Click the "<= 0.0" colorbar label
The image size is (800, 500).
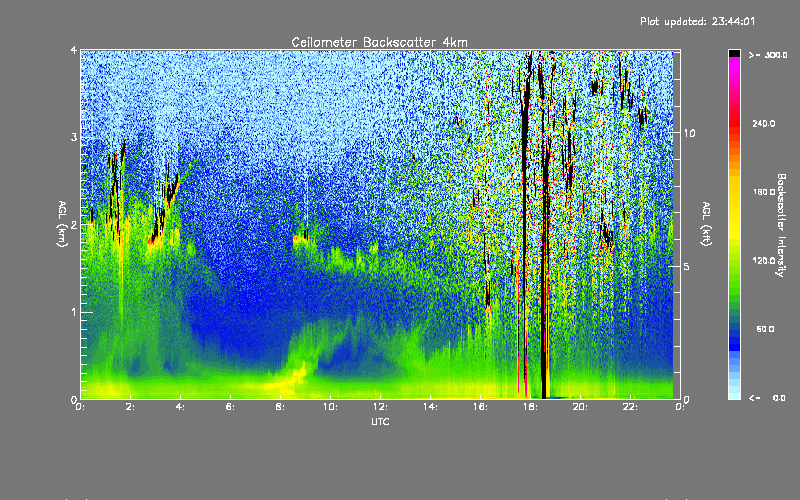pyautogui.click(x=768, y=398)
